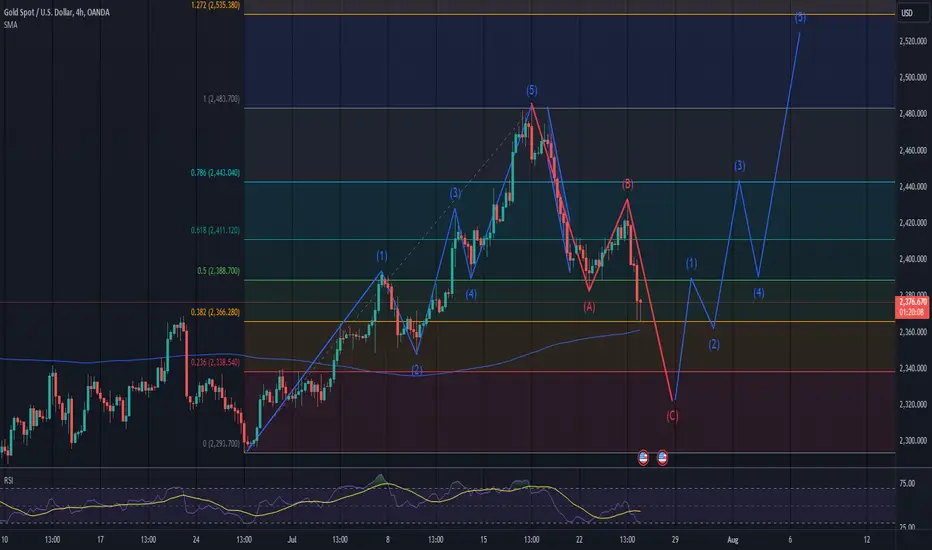Select the SMA indicator label
Image resolution: width=932 pixels, height=550 pixels.
coord(11,25)
